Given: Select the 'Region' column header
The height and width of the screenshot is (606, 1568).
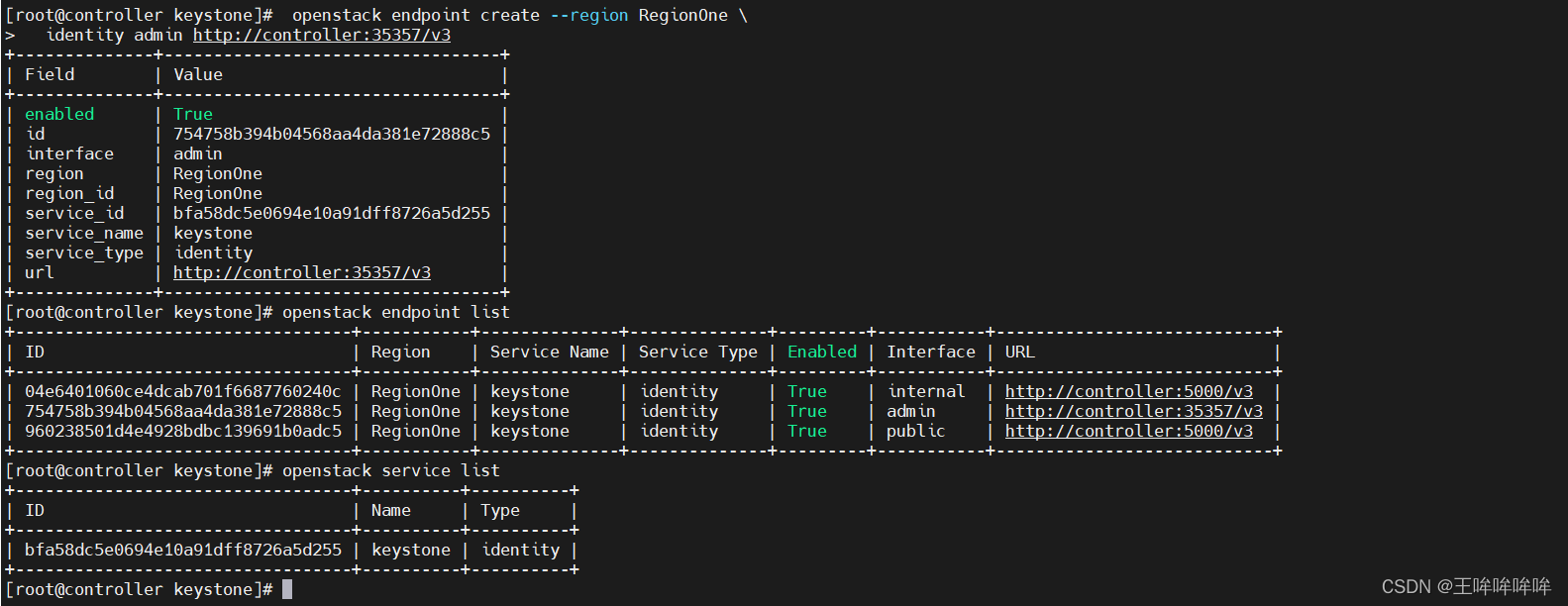Looking at the screenshot, I should [401, 352].
